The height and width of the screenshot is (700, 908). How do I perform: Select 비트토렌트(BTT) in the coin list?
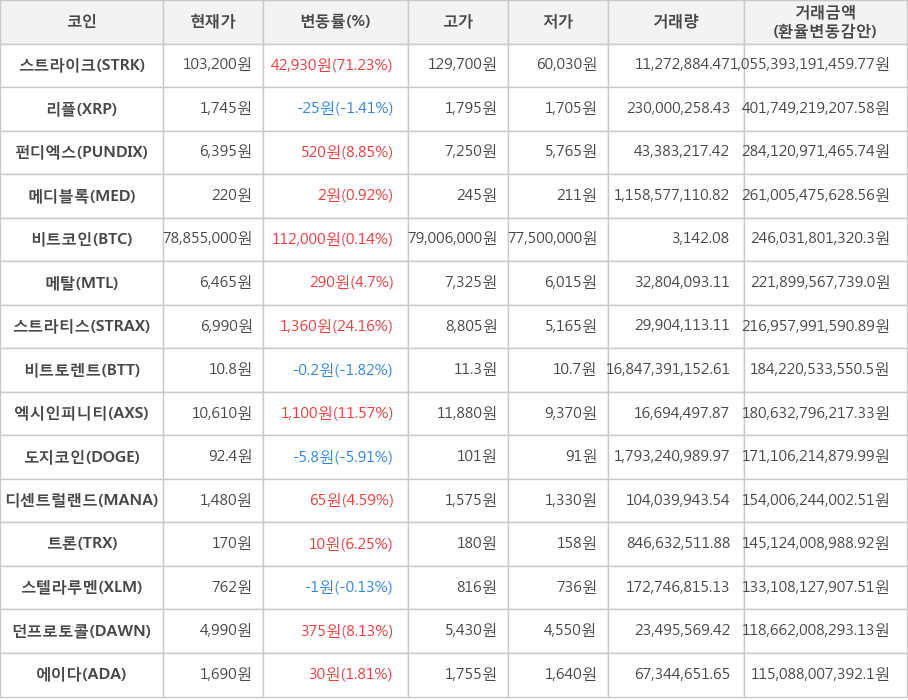[82, 369]
